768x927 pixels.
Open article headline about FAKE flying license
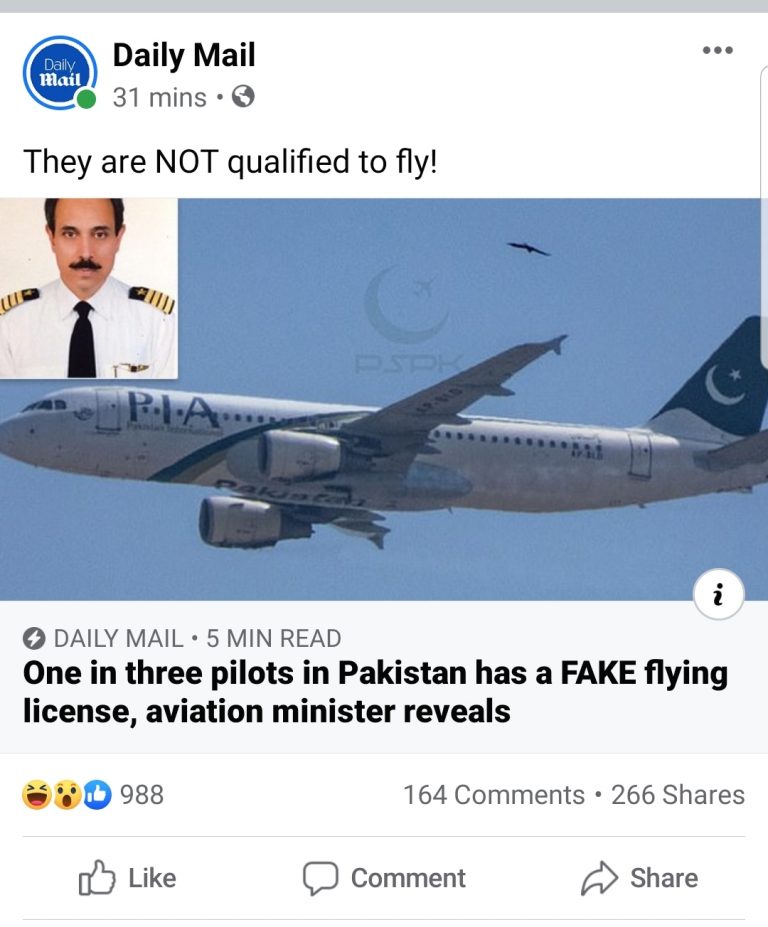375,692
